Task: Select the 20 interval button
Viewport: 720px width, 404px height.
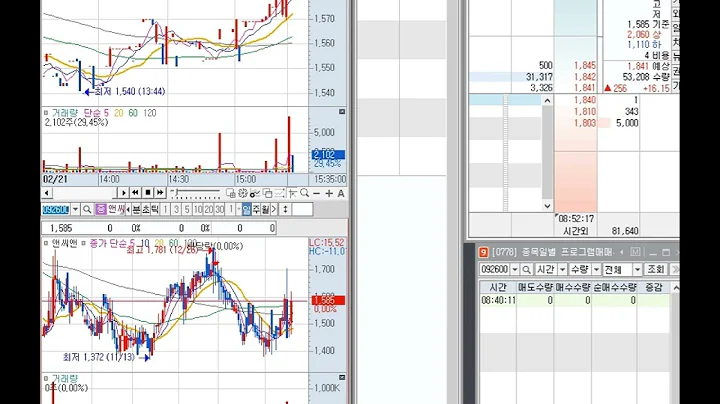Action: click(x=208, y=209)
